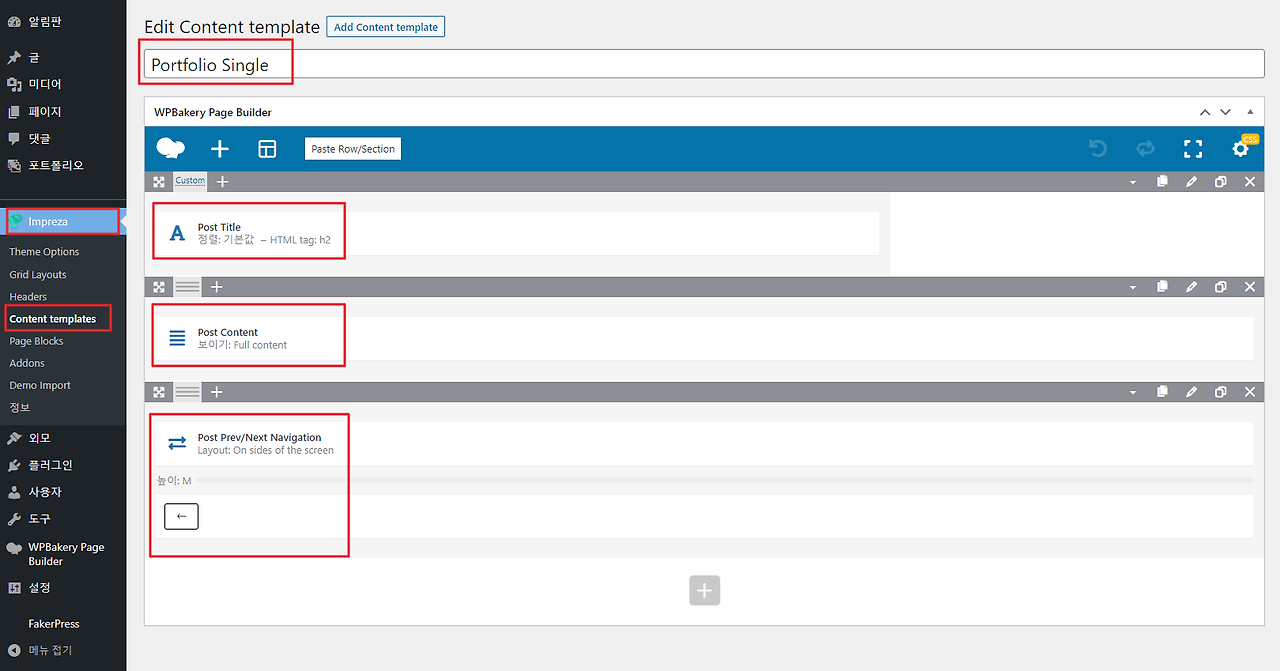Collapse the WPBakery Page Builder panel
This screenshot has width=1280, height=671.
click(1250, 112)
